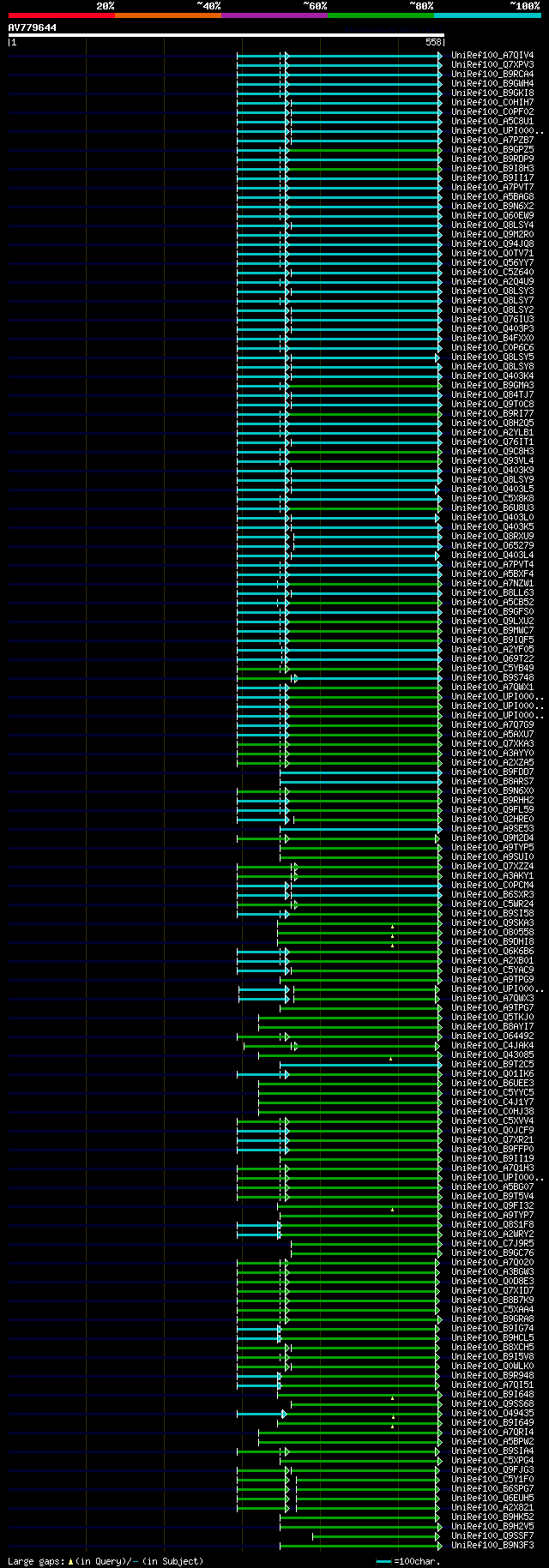Click the UniRef100_A7QIV4 hit label

tap(492, 55)
